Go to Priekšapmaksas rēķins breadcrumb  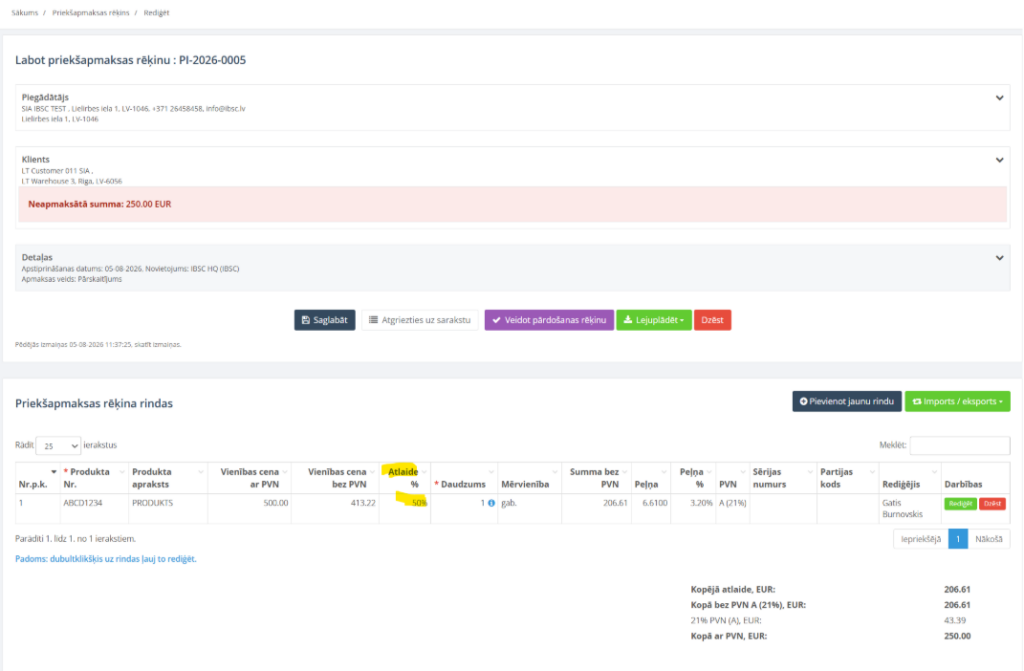click(91, 12)
